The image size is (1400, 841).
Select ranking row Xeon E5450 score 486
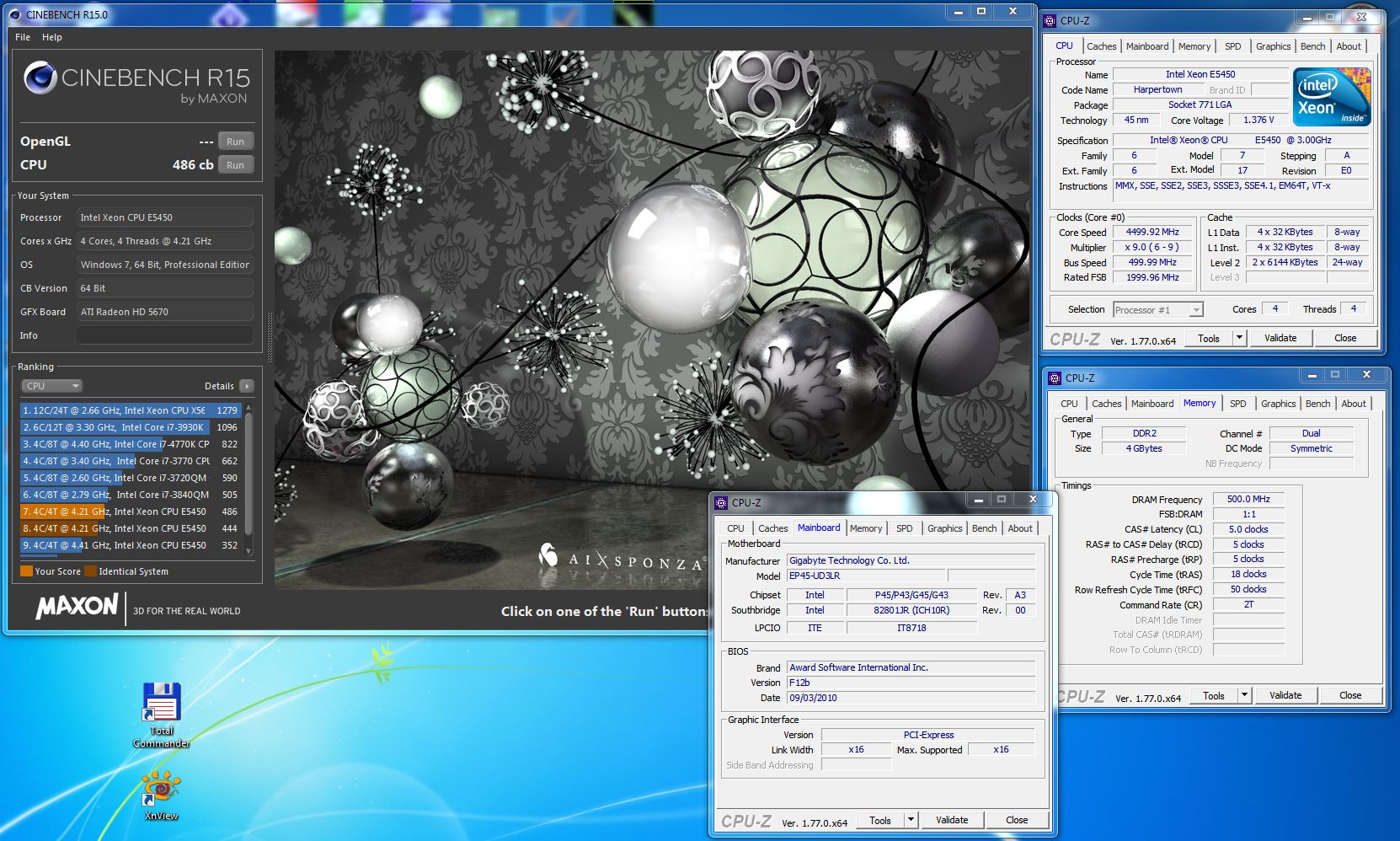[x=131, y=512]
